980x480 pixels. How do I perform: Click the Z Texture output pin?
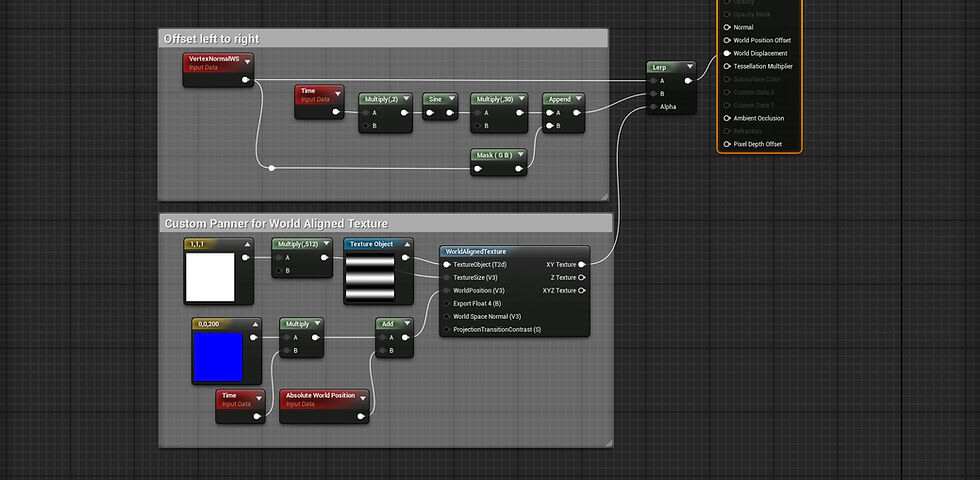coord(582,278)
